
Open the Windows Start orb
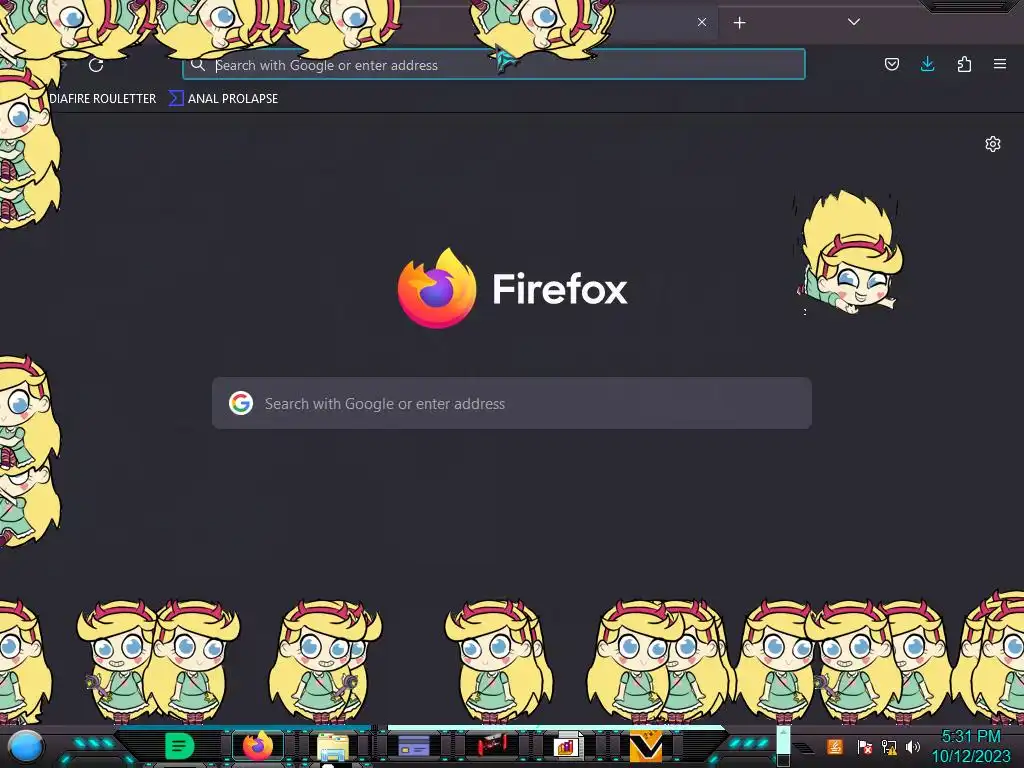pos(26,746)
